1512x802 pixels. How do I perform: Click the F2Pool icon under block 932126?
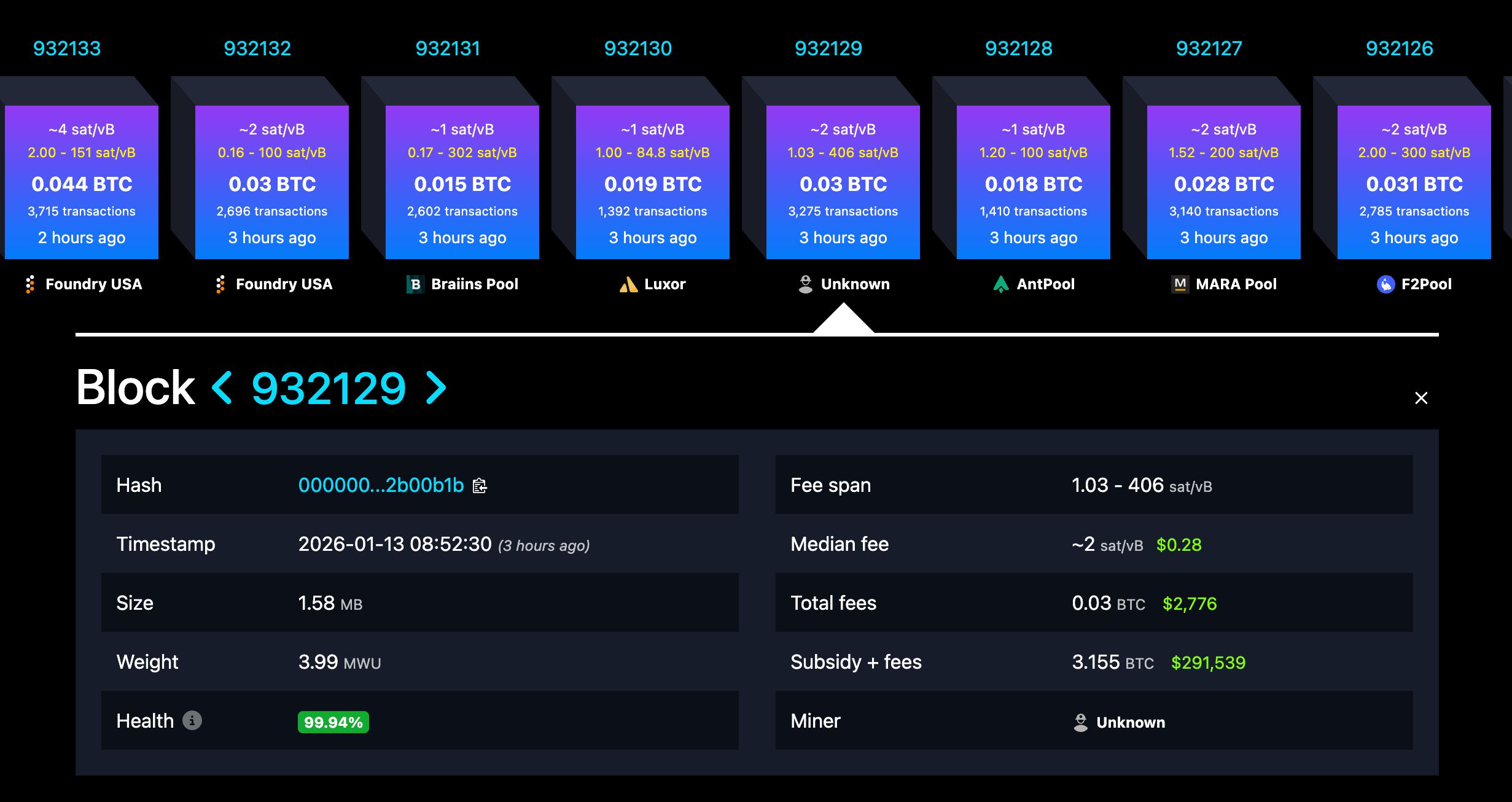tap(1385, 284)
